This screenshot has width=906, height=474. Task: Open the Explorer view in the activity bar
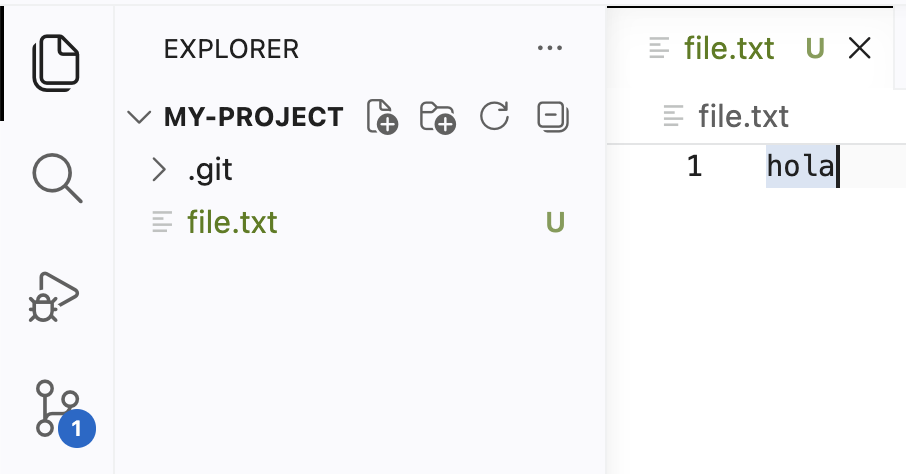pos(56,62)
